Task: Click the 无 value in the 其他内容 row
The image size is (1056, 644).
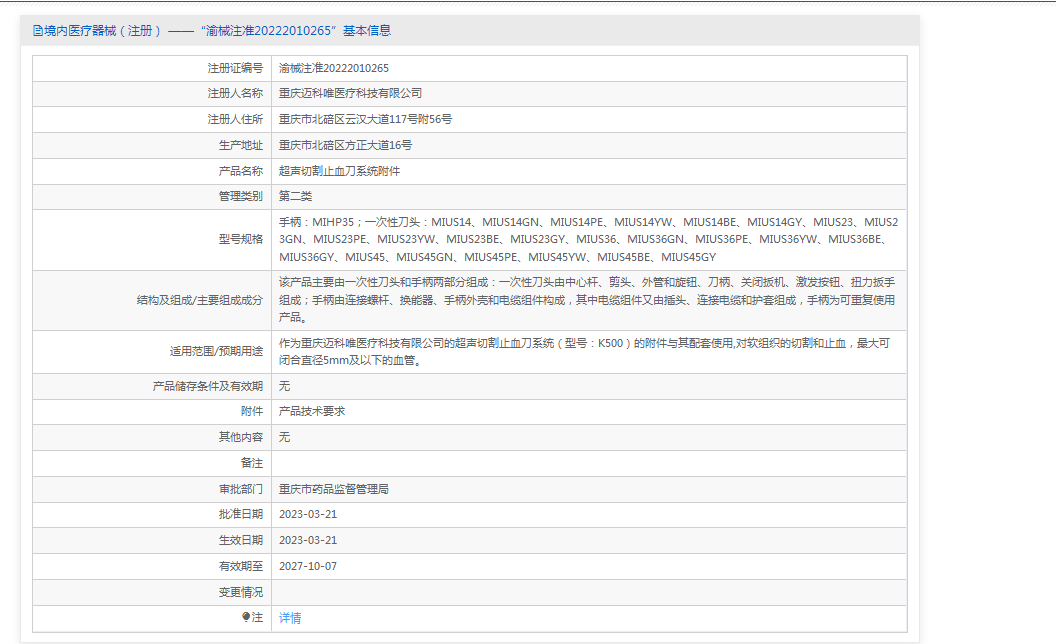Action: point(285,437)
